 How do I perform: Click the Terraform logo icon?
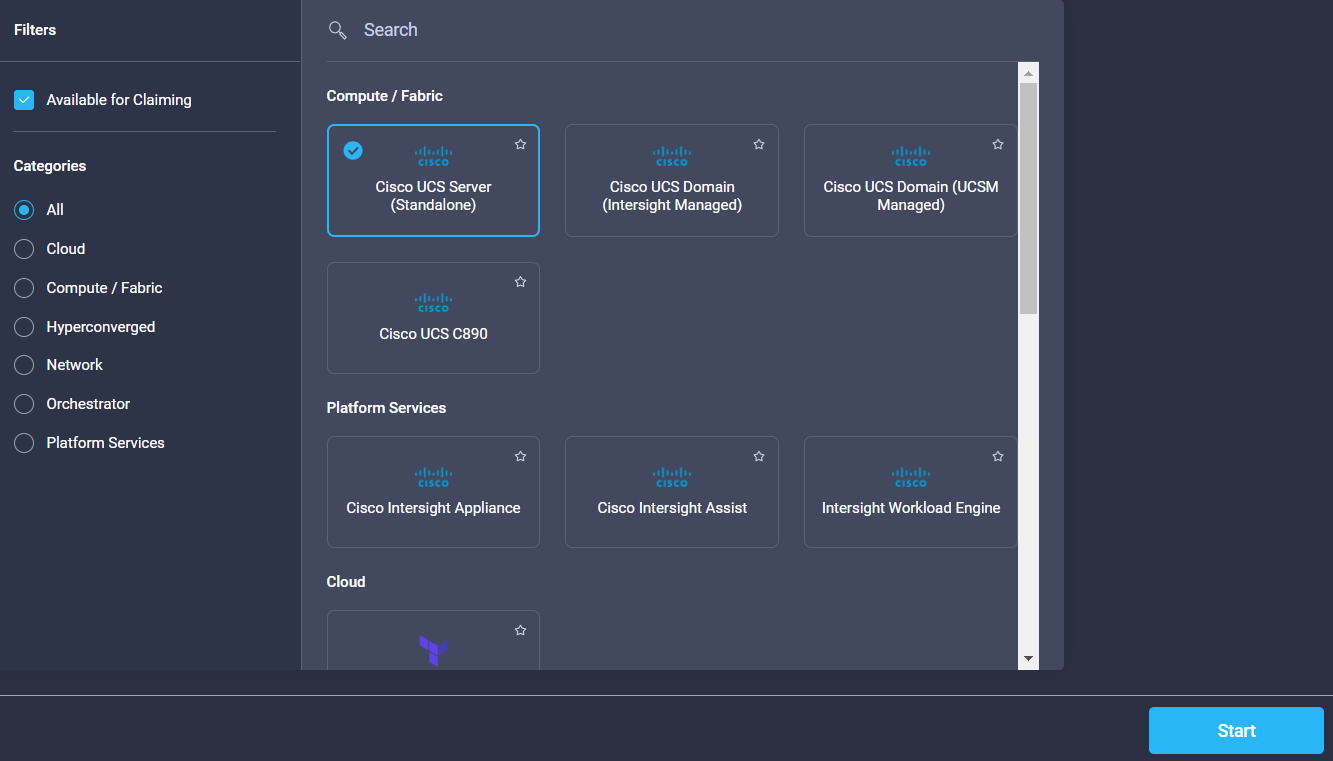click(433, 651)
